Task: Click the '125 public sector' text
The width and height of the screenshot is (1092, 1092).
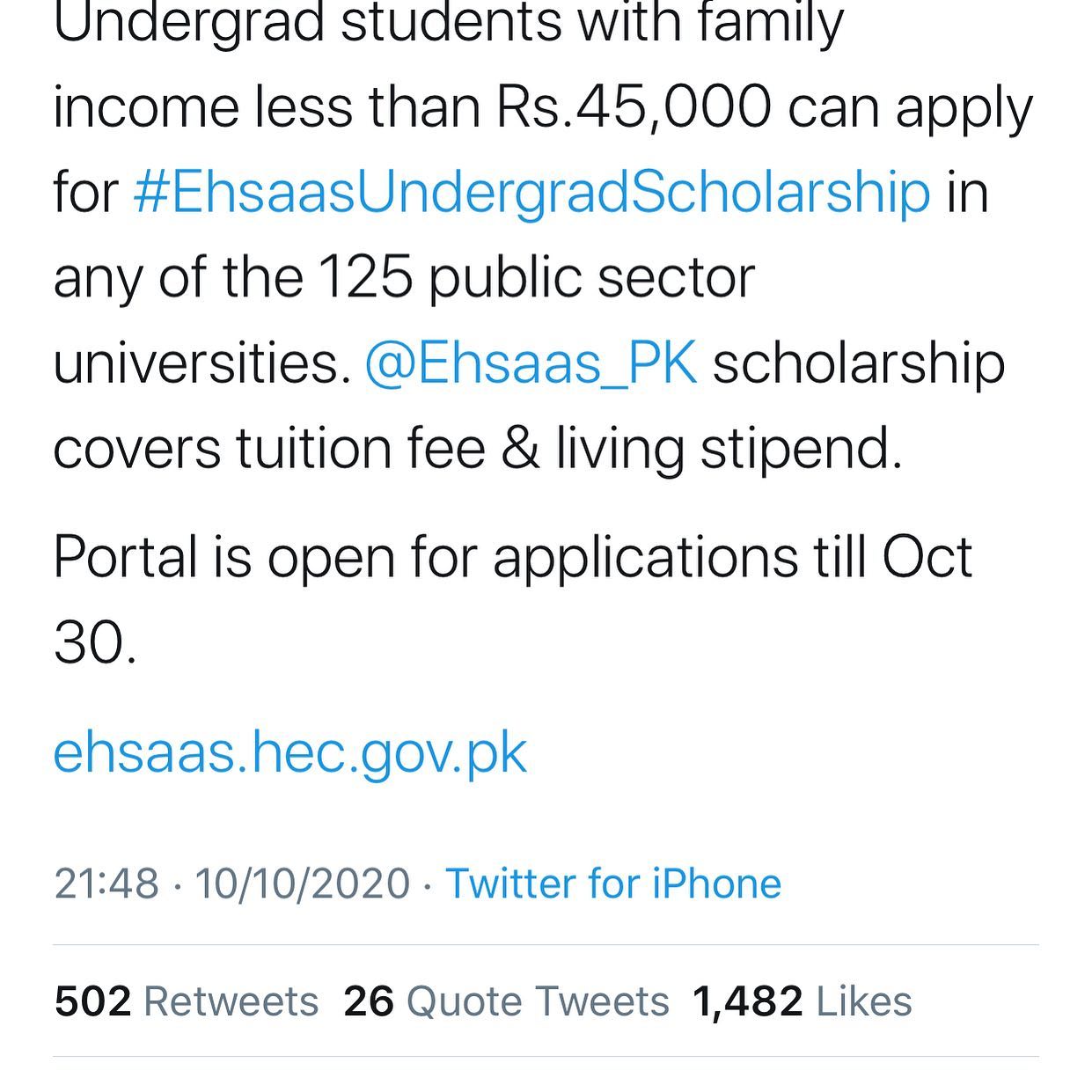Action: click(537, 278)
